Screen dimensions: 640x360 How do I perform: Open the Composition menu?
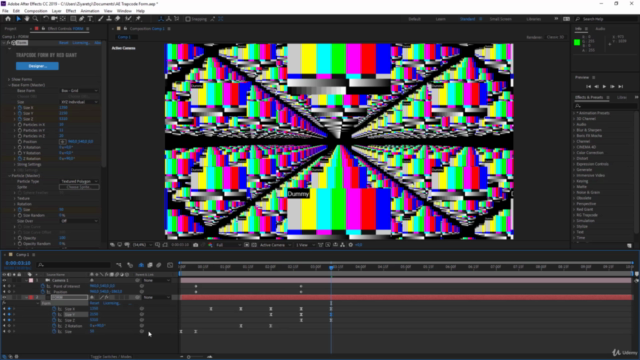coord(36,11)
